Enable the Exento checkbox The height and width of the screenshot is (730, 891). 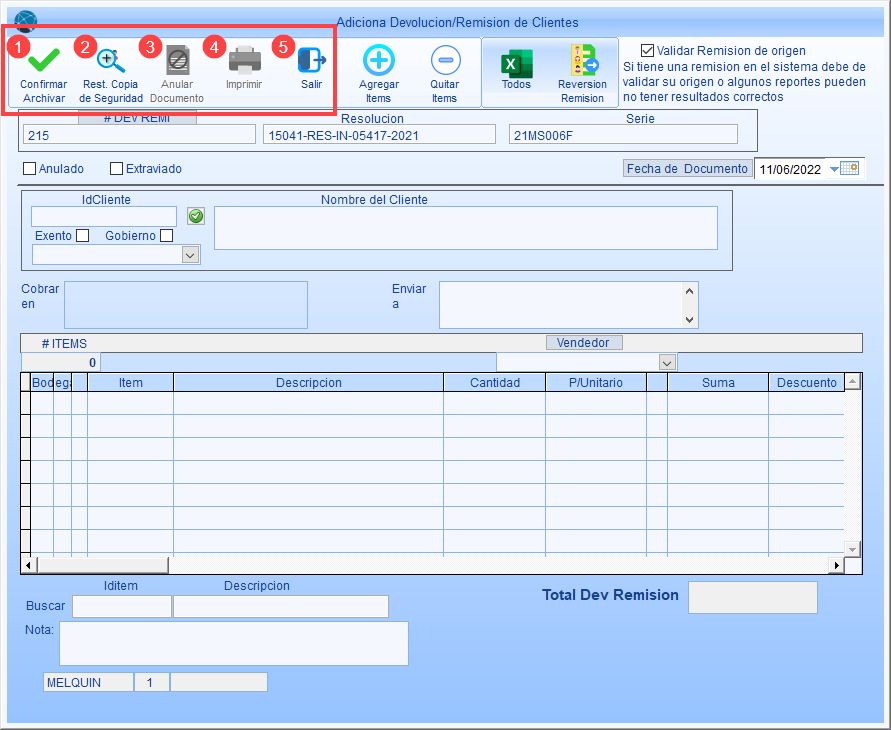(x=82, y=236)
